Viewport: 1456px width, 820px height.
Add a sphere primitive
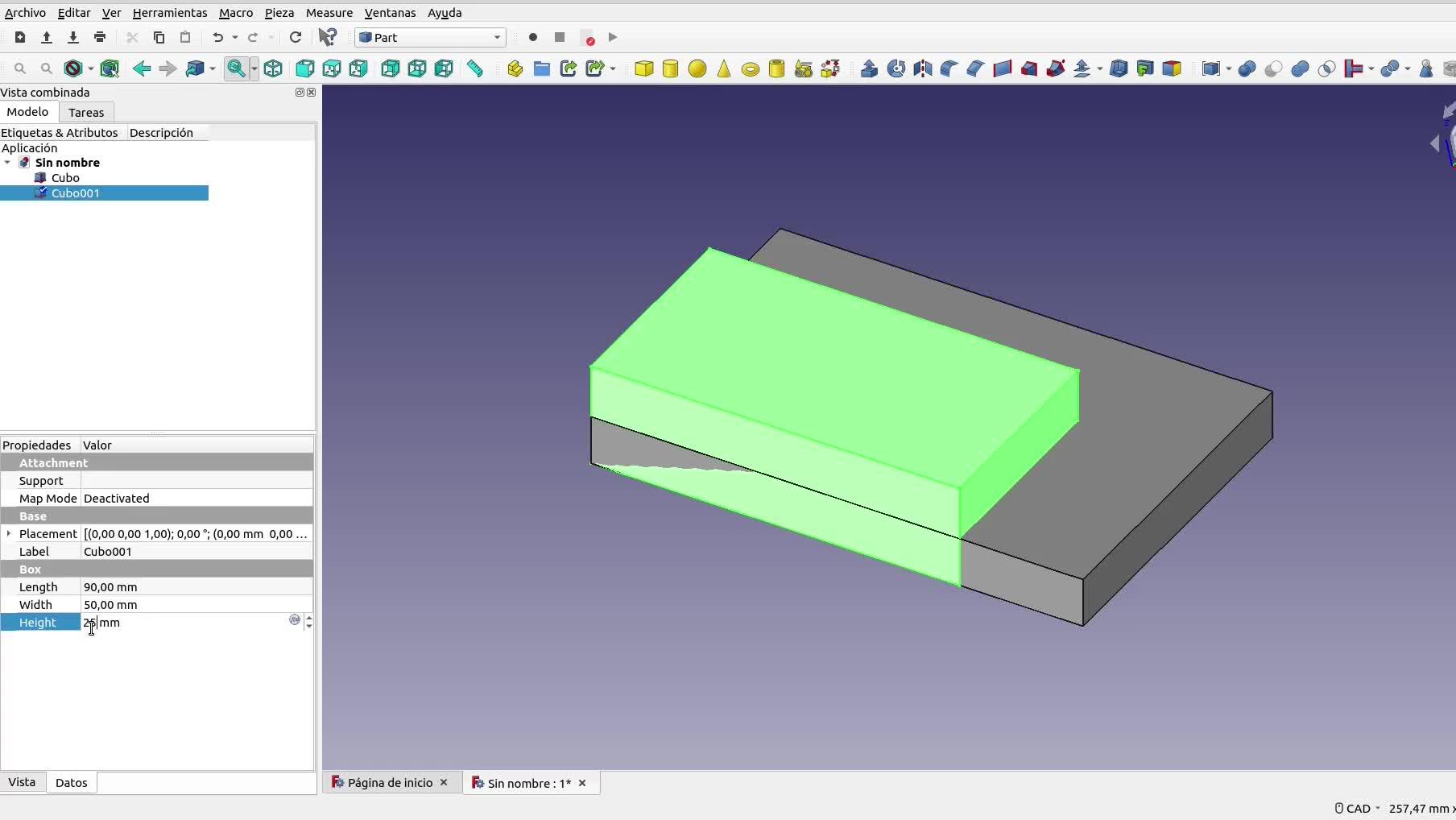pyautogui.click(x=697, y=69)
